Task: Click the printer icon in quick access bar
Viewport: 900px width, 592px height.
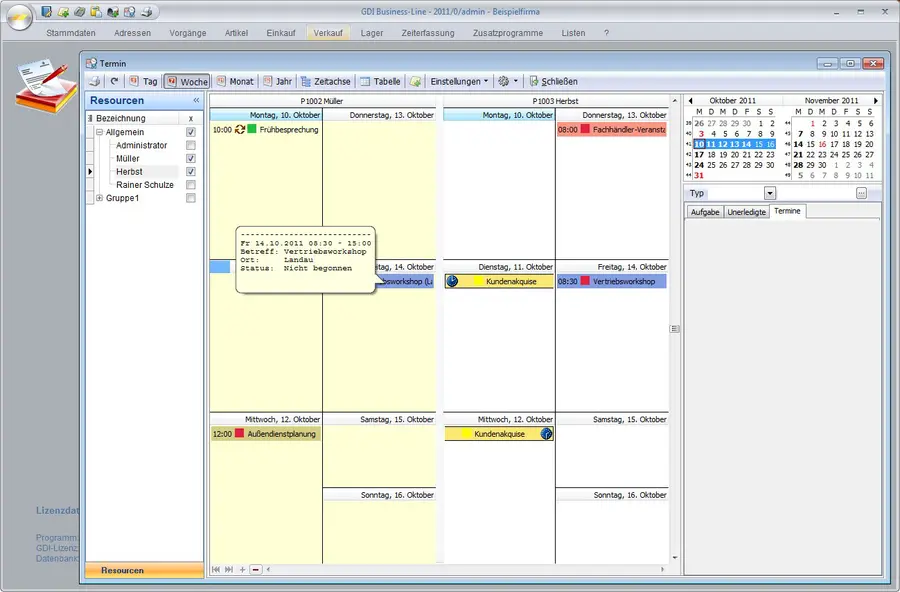Action: [147, 12]
